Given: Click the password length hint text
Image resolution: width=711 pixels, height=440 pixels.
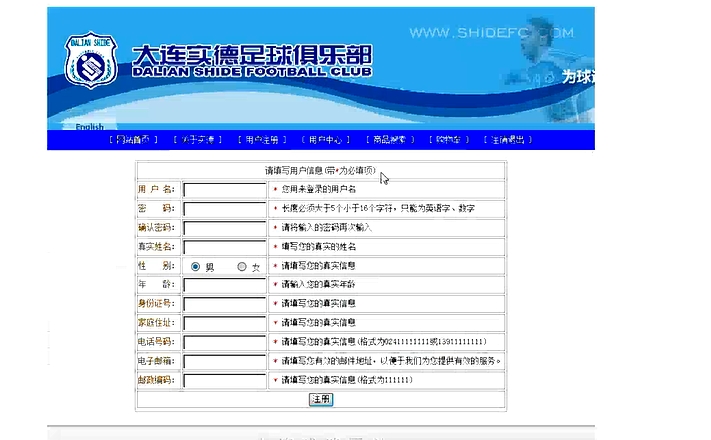Looking at the screenshot, I should point(378,208).
